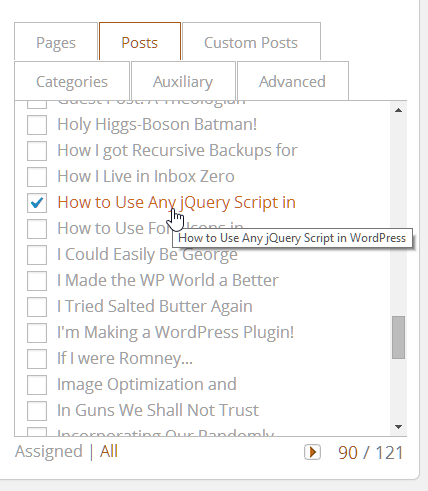The width and height of the screenshot is (428, 491).
Task: Enable I Tried Salted Butter Again checkbox
Action: [x=37, y=307]
